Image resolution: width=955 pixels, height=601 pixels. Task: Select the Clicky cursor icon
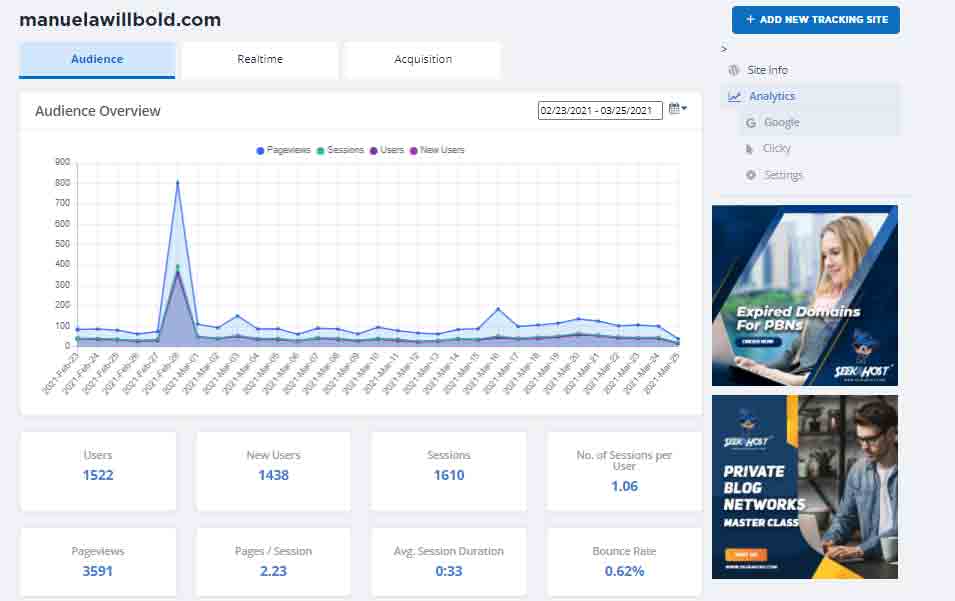tap(748, 148)
